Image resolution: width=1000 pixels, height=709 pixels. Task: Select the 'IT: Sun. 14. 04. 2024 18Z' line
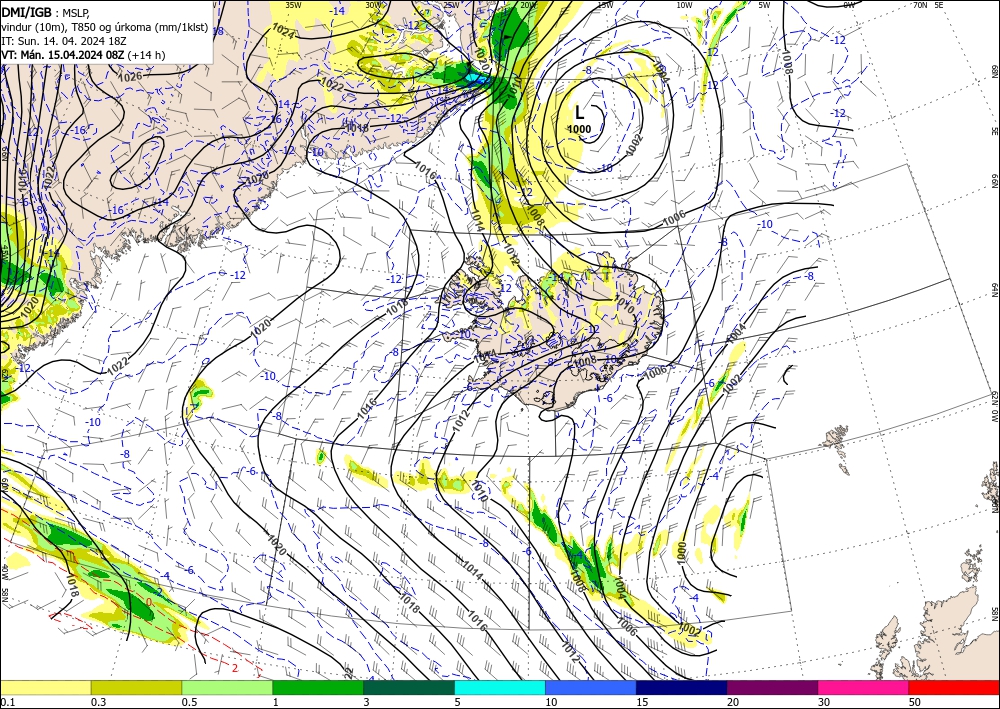point(64,41)
